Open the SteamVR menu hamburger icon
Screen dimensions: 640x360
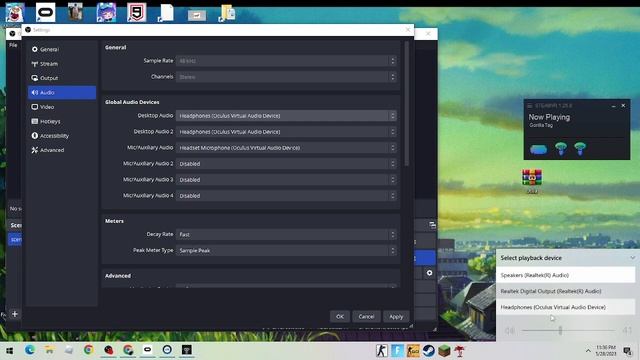point(529,106)
